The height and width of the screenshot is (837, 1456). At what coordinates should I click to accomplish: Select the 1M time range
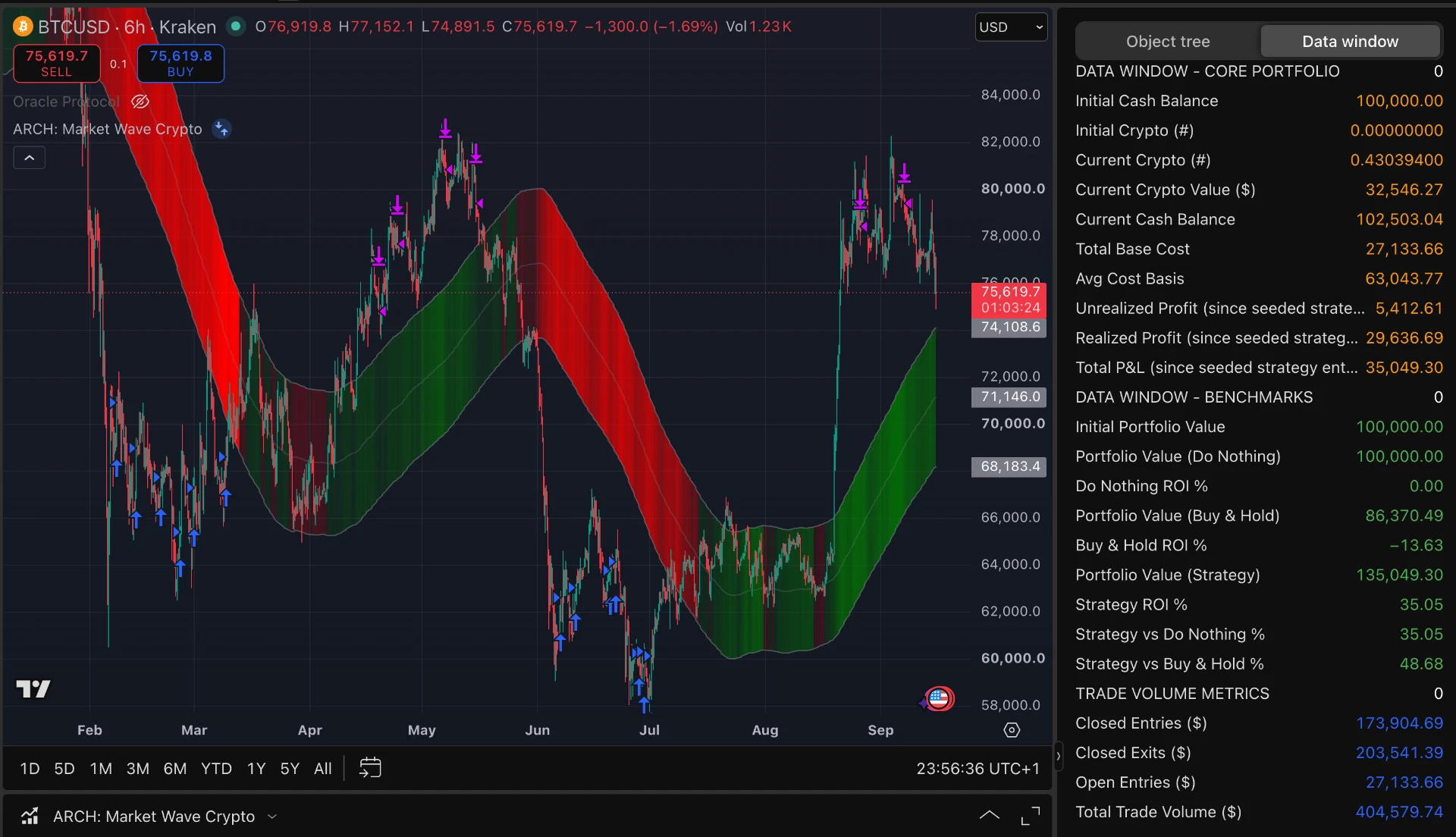pyautogui.click(x=101, y=769)
